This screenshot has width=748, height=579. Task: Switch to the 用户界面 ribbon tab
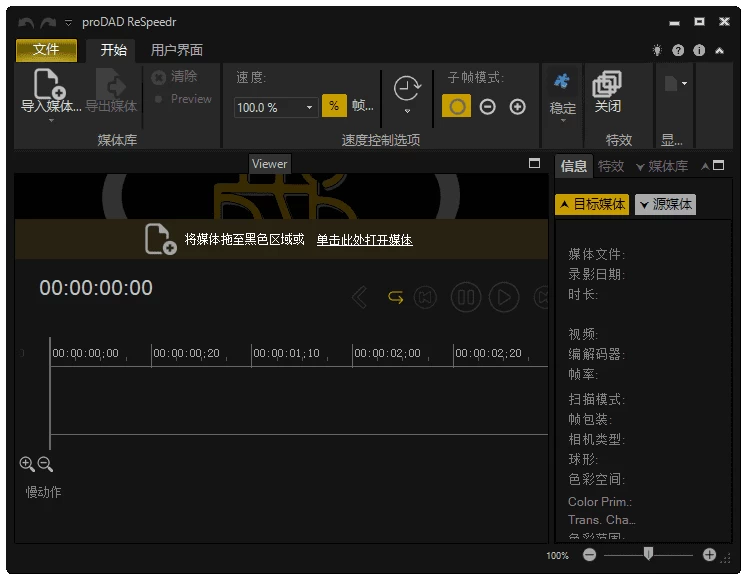point(177,50)
